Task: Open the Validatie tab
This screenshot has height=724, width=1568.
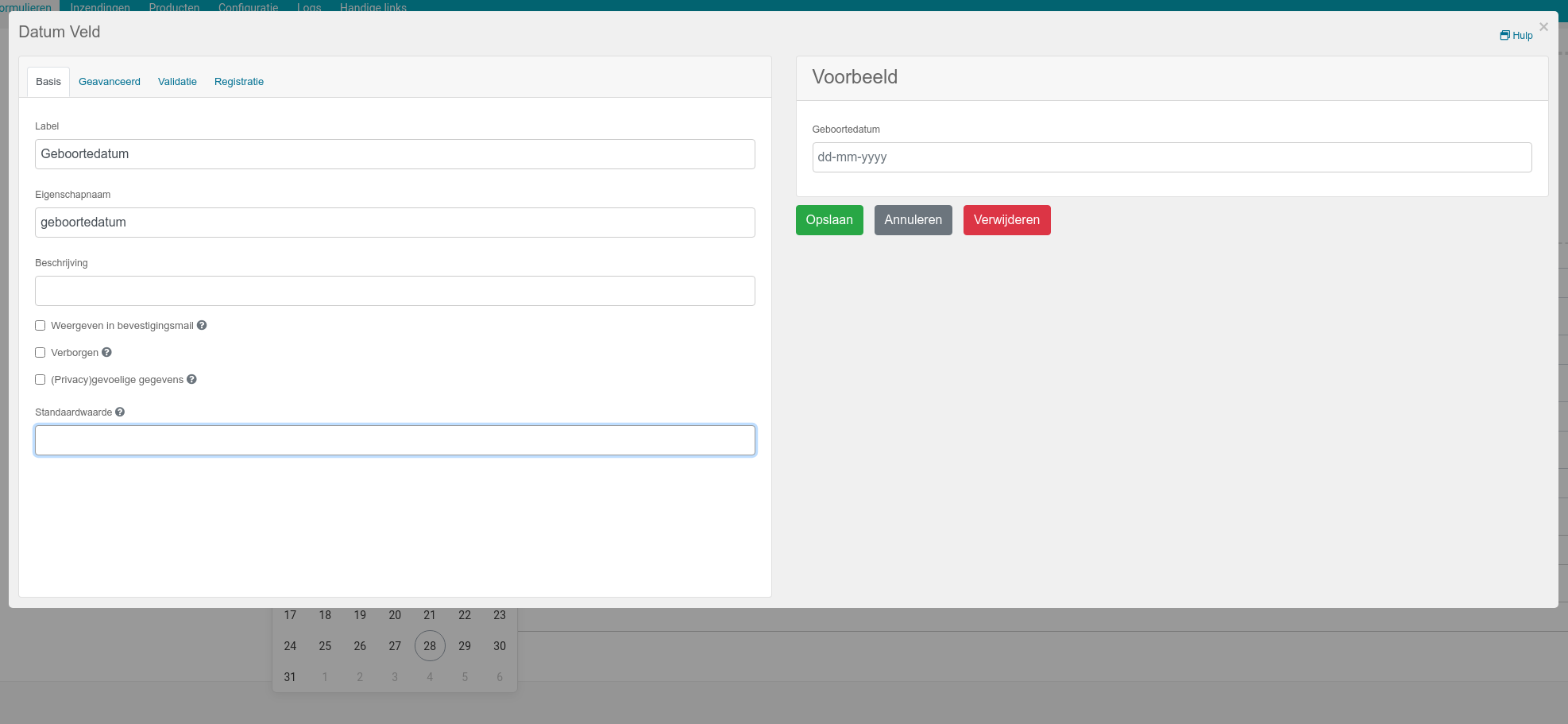Action: pyautogui.click(x=177, y=81)
